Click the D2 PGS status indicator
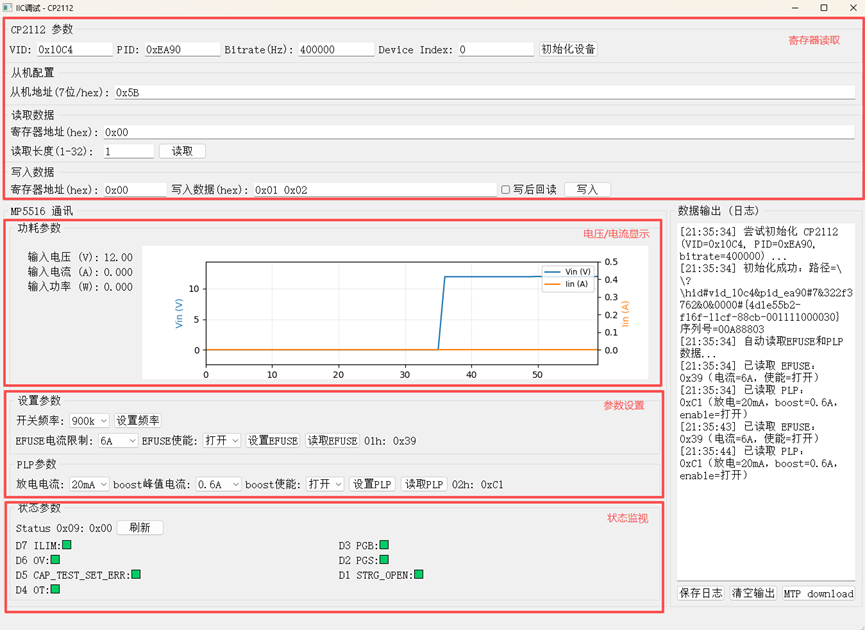 coord(383,560)
